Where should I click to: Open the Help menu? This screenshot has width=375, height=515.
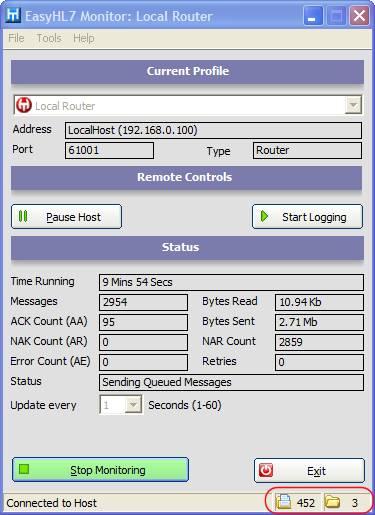click(x=84, y=38)
